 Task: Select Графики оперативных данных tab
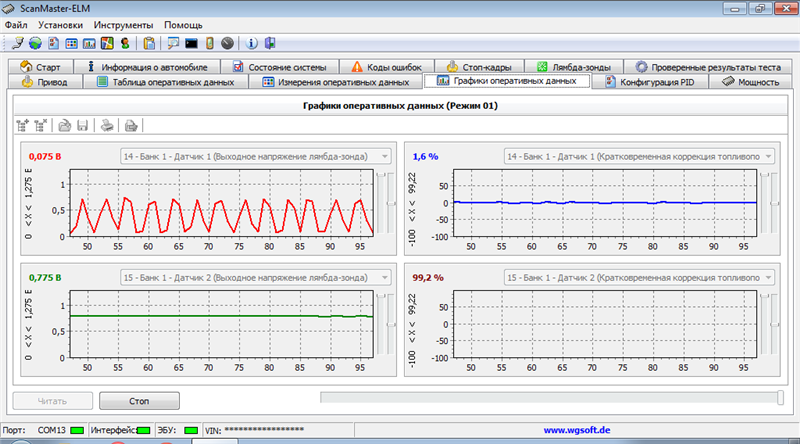pos(507,81)
